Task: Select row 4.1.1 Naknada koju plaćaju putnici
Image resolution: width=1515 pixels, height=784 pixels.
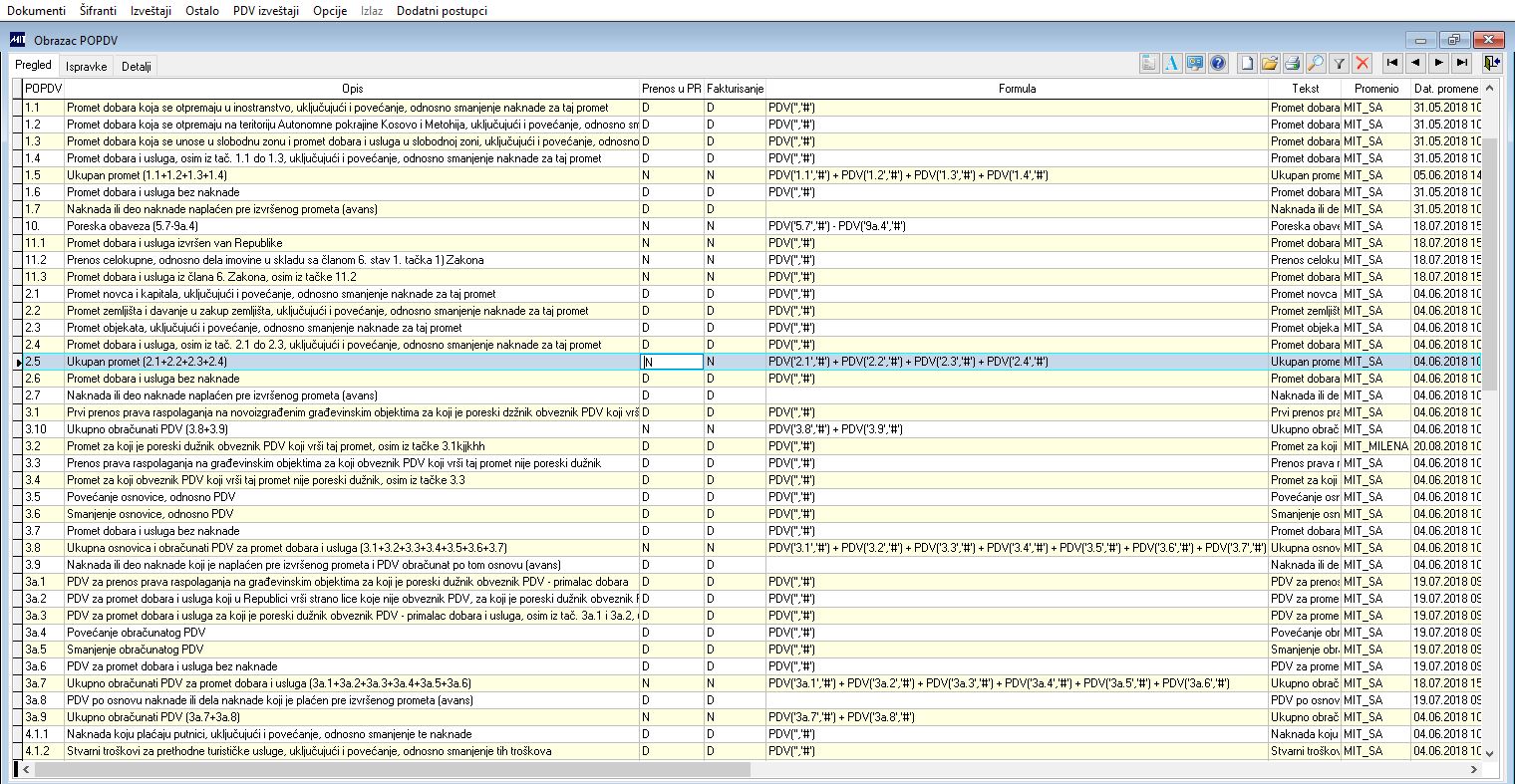Action: 352,734
